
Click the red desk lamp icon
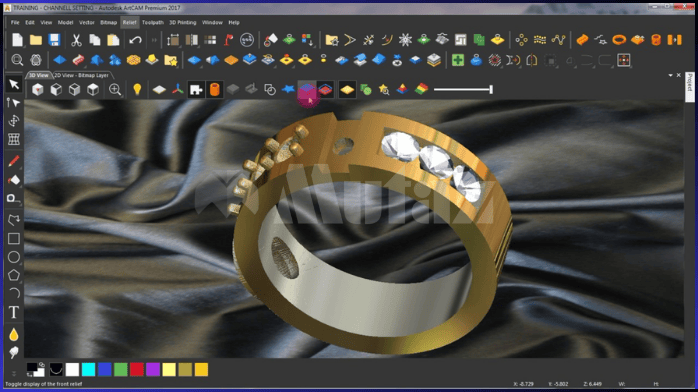(228, 40)
